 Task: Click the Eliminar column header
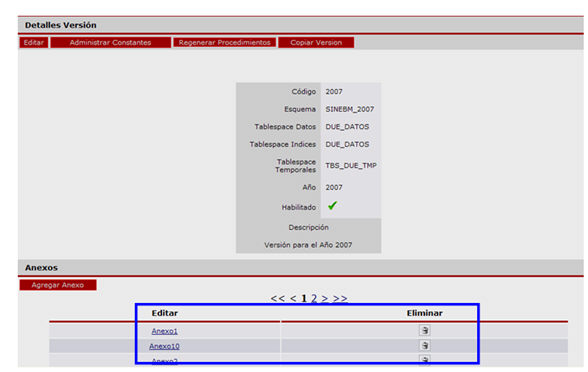click(424, 313)
